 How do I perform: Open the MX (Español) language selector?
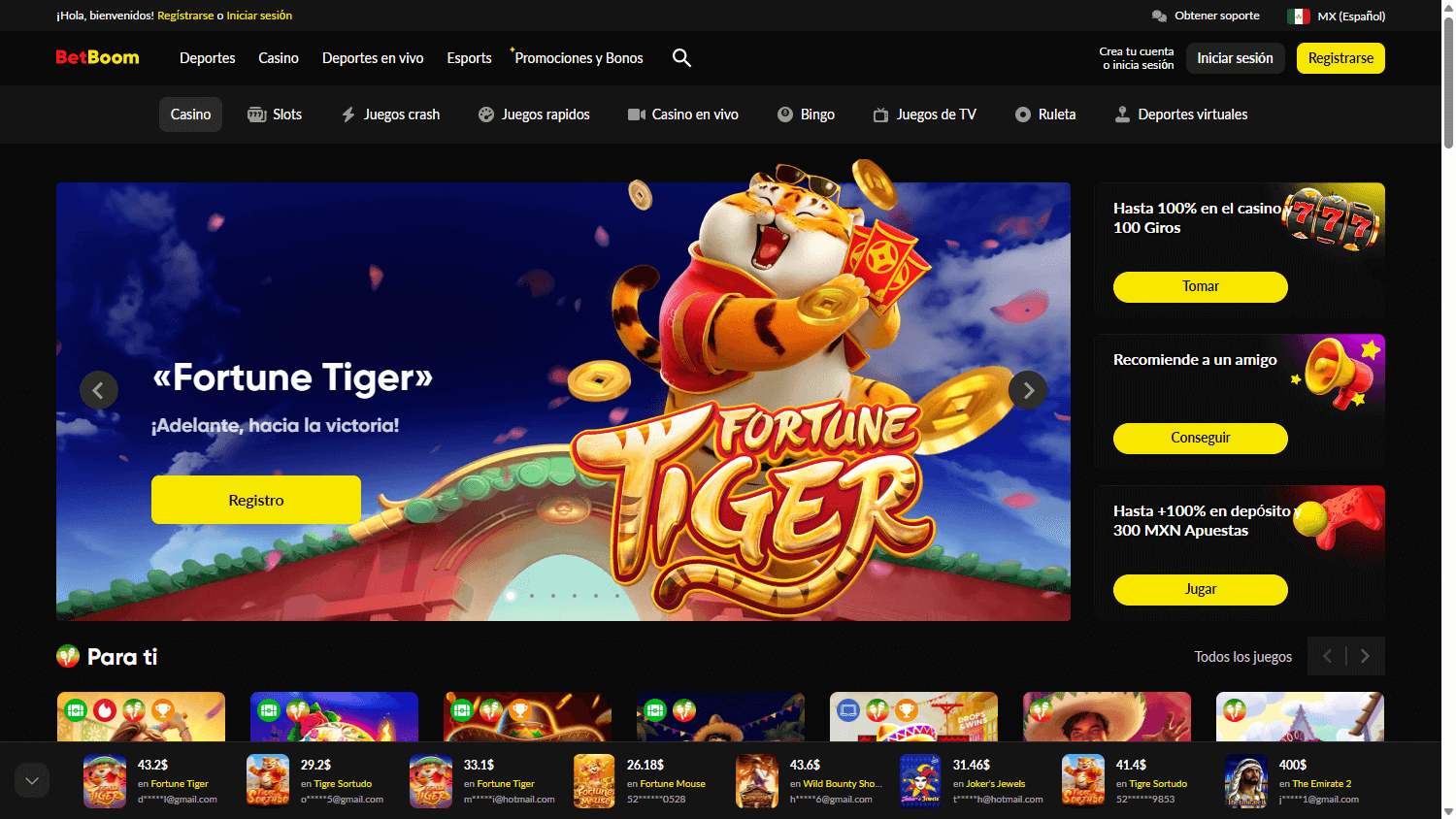click(1343, 16)
